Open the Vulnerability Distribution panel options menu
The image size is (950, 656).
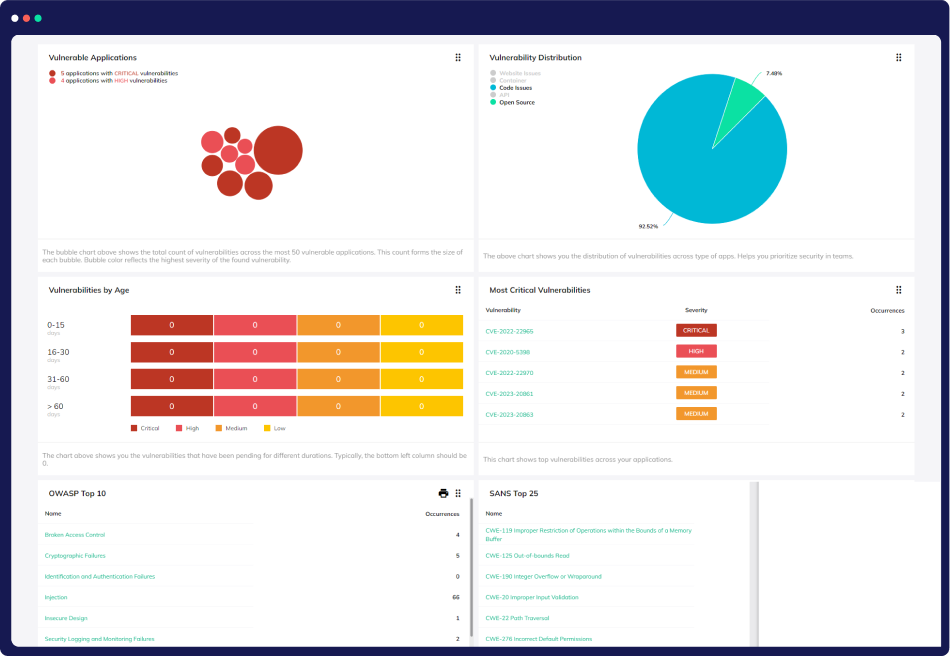[x=899, y=58]
